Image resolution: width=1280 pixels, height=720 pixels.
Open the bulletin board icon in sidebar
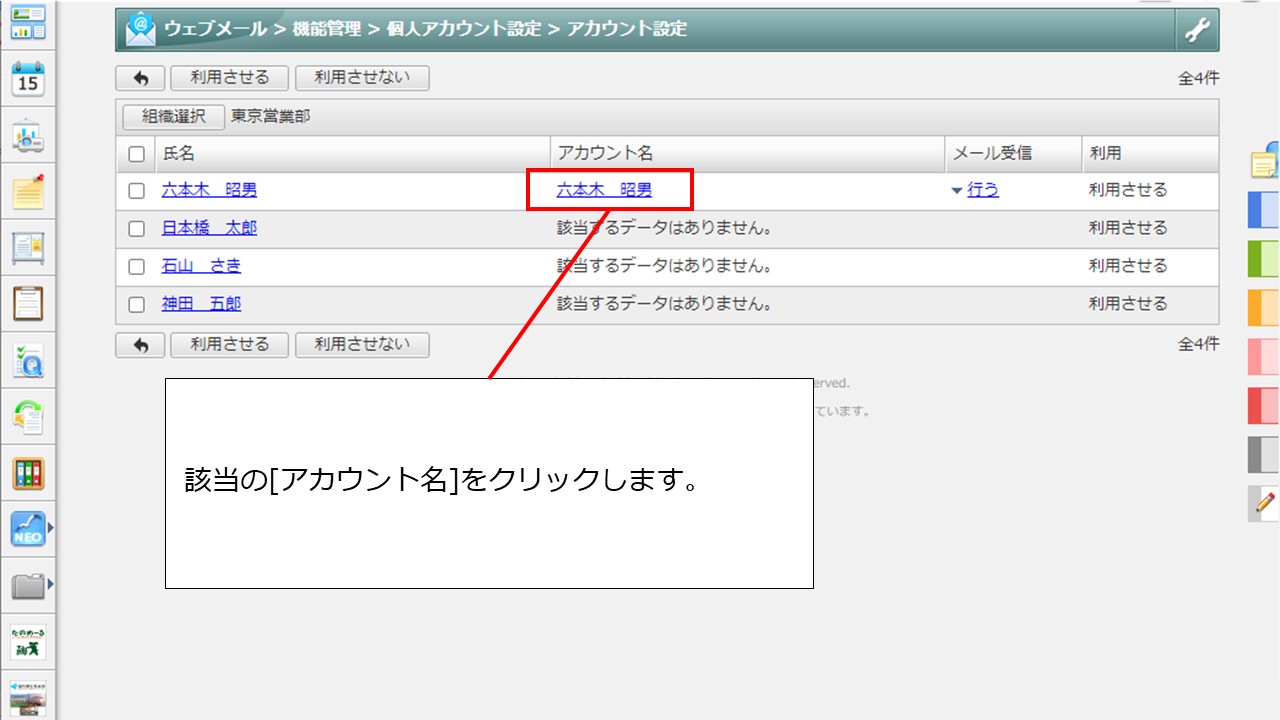pyautogui.click(x=28, y=247)
